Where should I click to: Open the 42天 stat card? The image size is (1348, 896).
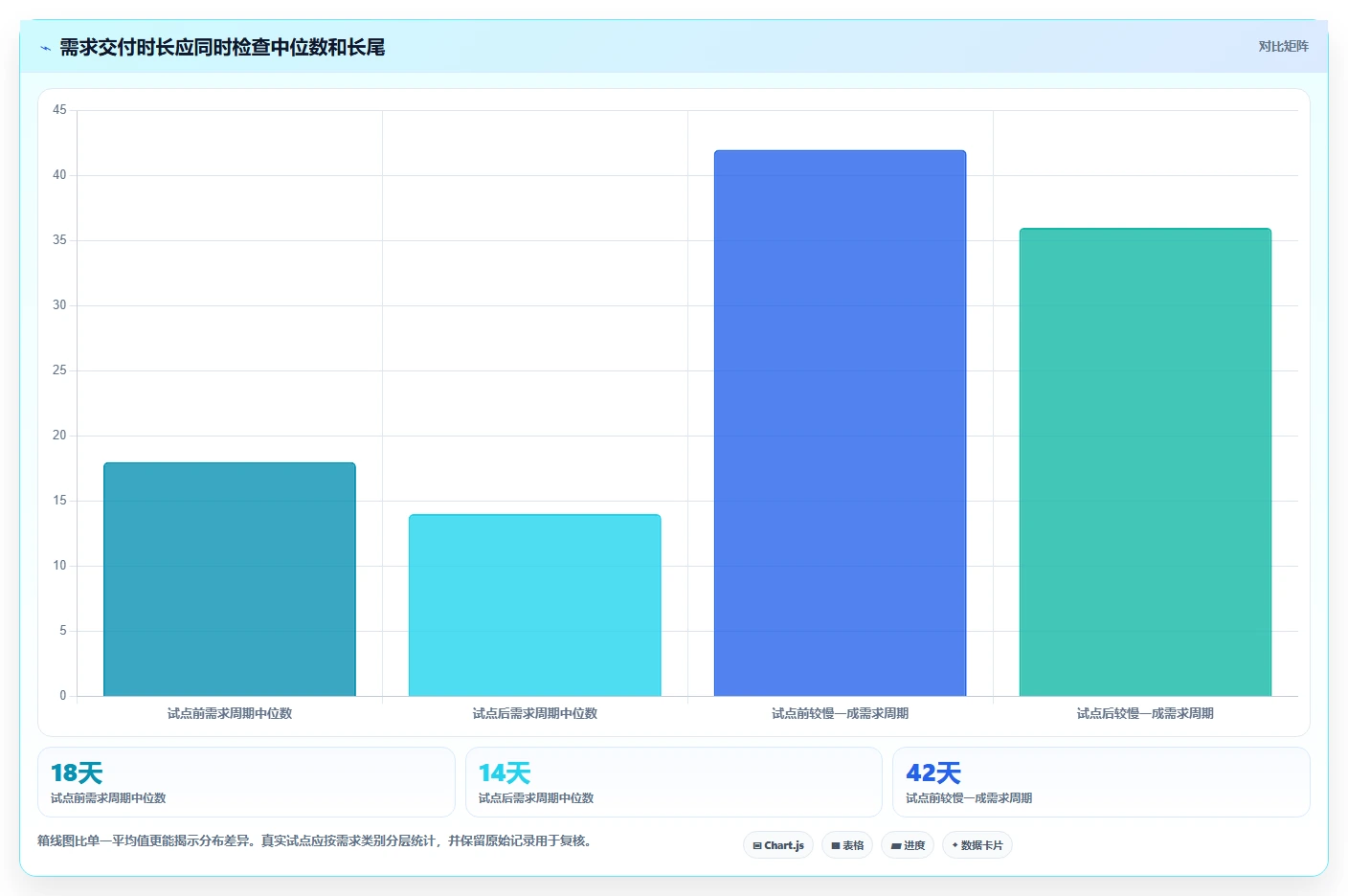(x=1101, y=782)
